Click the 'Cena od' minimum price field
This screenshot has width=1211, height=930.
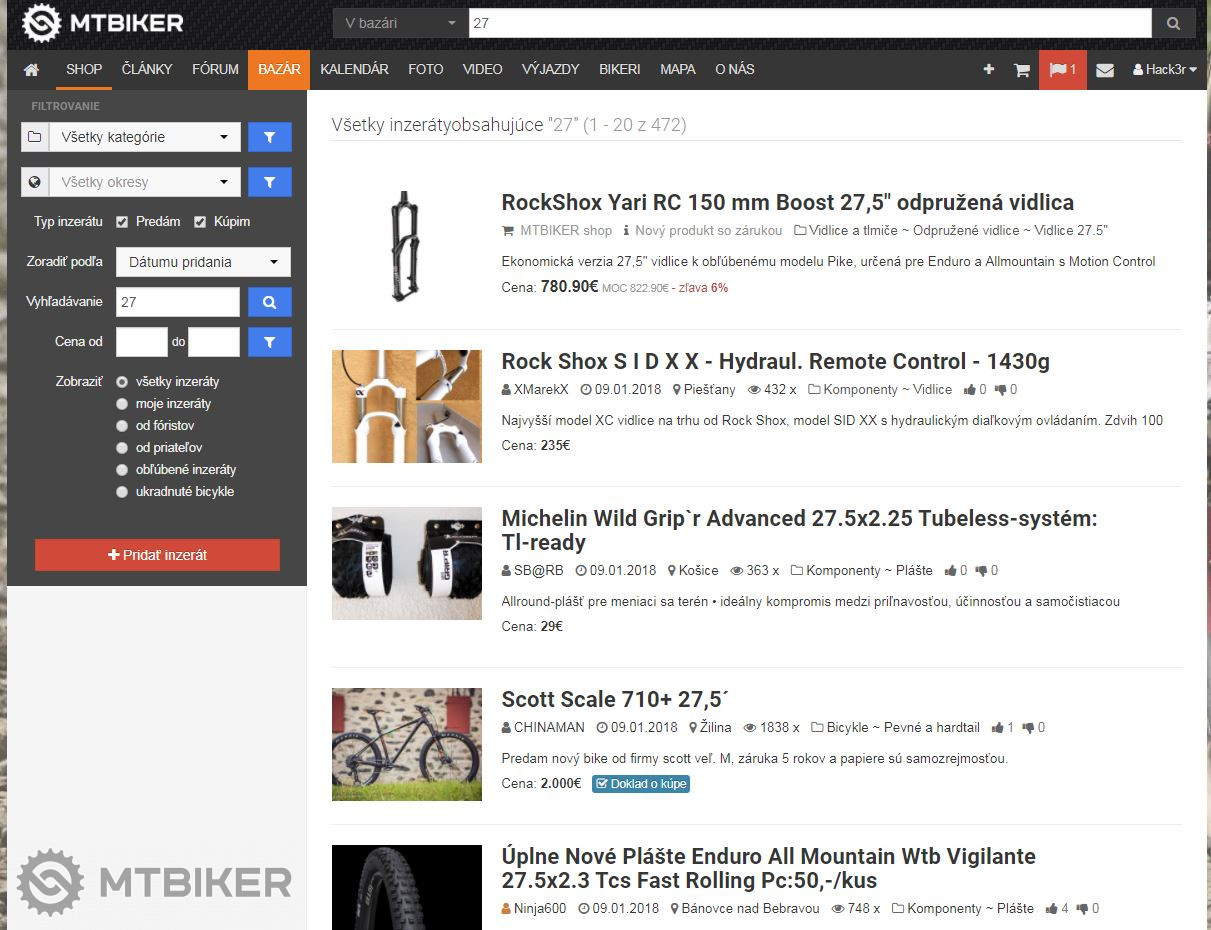click(x=141, y=342)
